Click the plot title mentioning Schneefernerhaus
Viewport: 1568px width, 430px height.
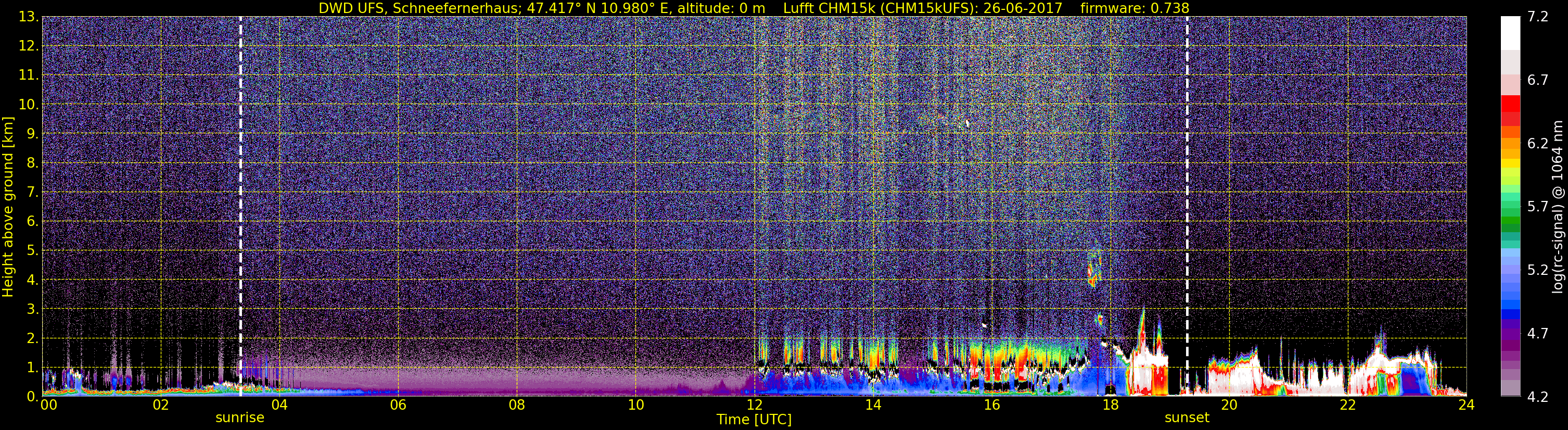[754, 8]
